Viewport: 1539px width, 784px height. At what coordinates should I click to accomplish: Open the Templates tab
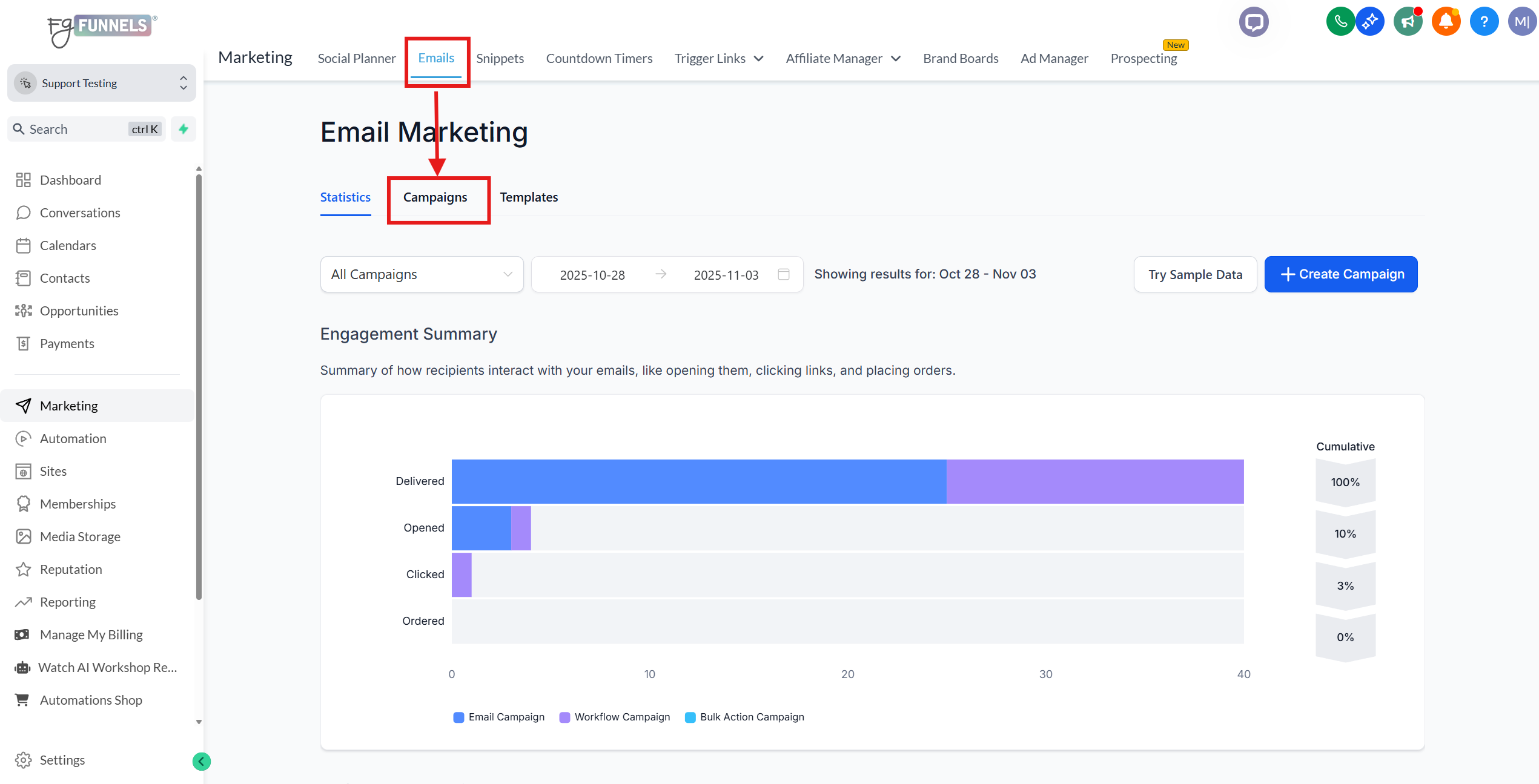coord(529,197)
